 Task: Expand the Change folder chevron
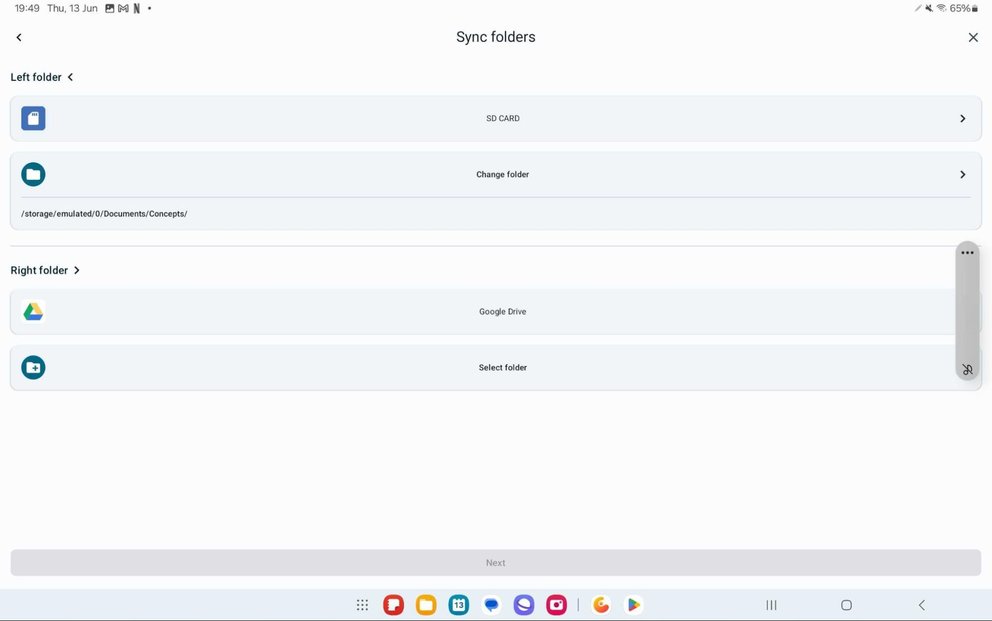coord(963,174)
